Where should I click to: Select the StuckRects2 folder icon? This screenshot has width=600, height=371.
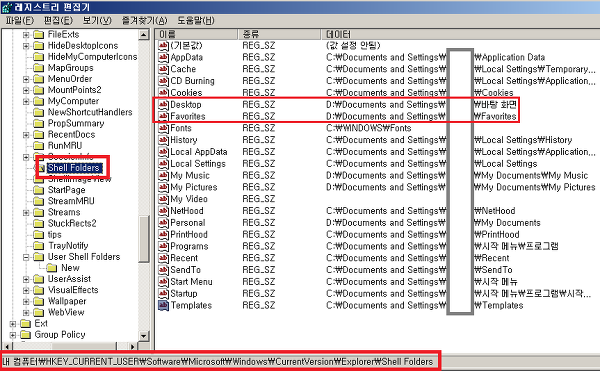[x=39, y=223]
